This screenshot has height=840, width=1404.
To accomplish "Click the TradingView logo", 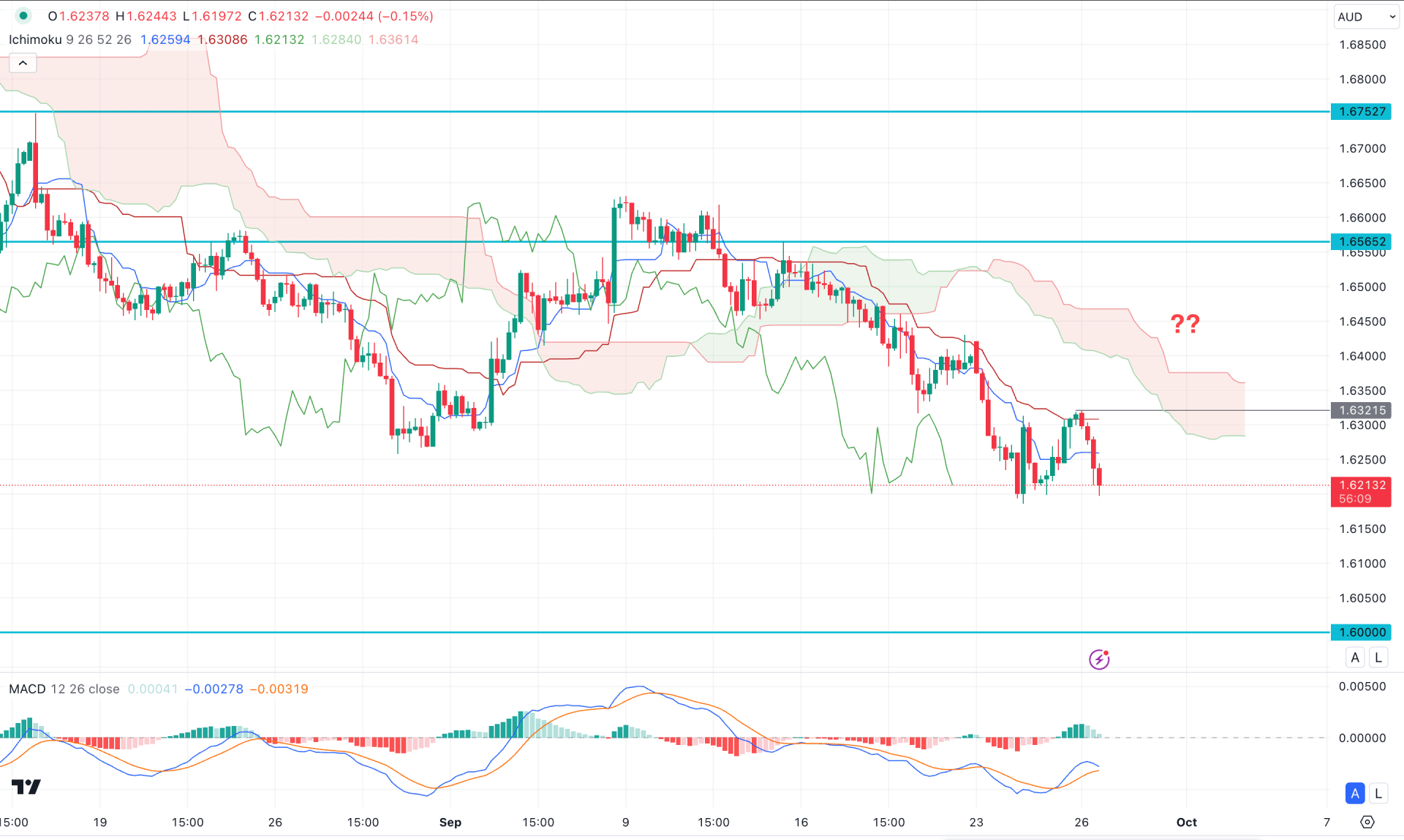I will click(26, 787).
